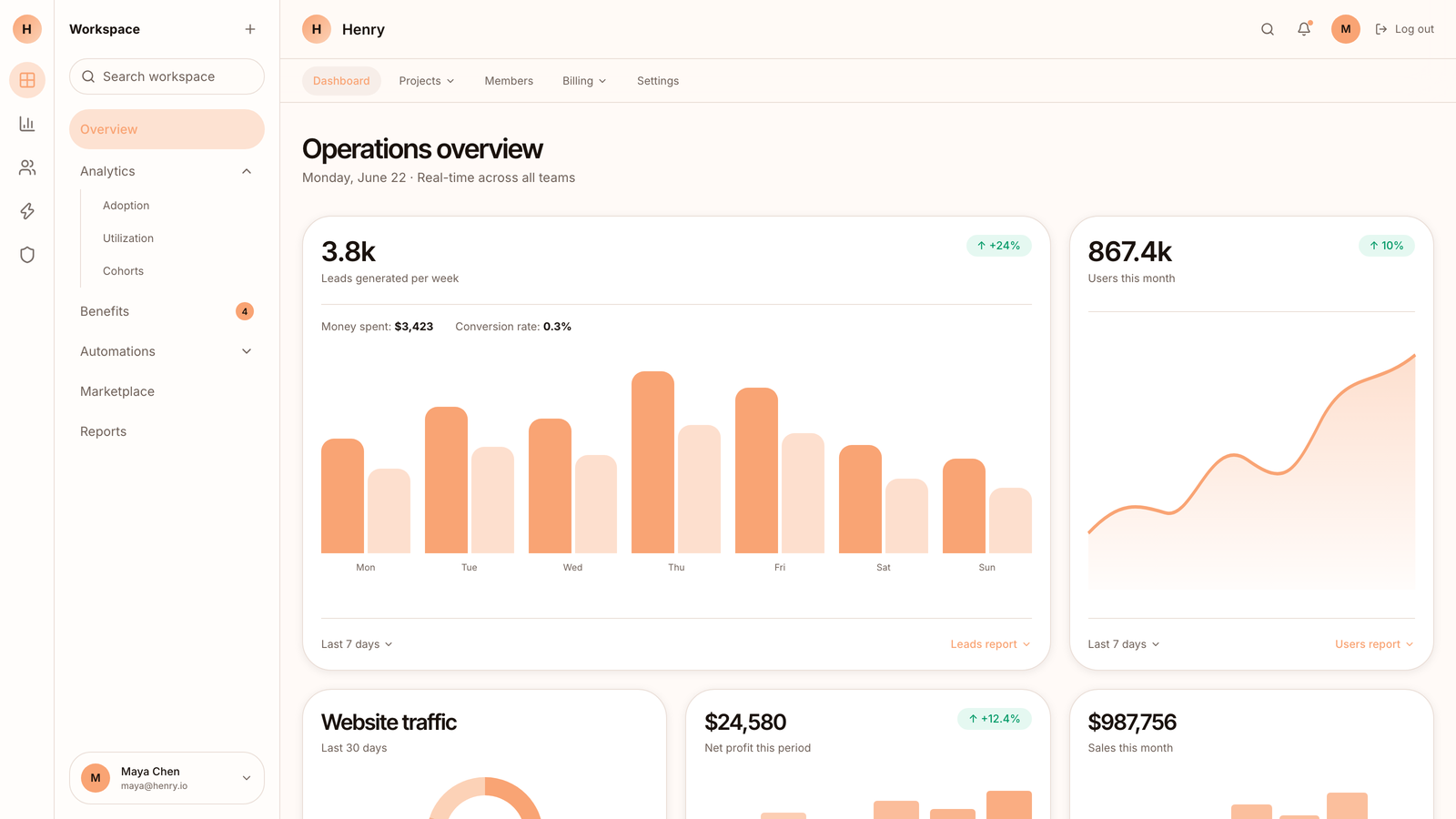Click the Mon axis label
Image resolution: width=1456 pixels, height=819 pixels.
pyautogui.click(x=366, y=567)
